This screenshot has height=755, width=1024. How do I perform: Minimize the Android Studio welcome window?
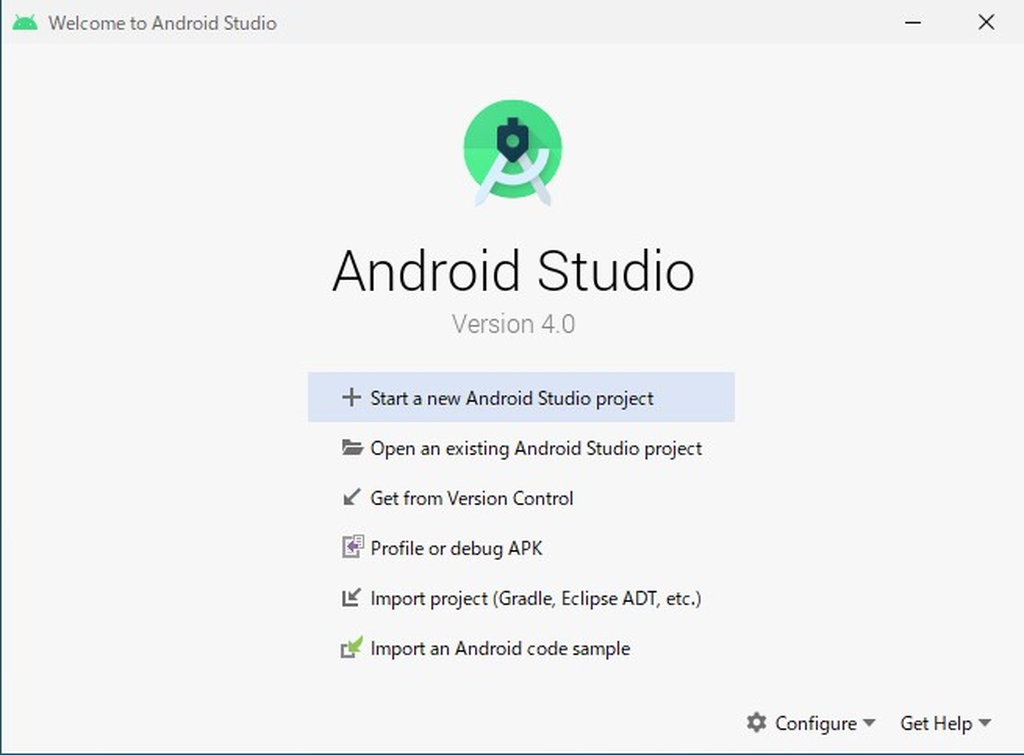tap(912, 21)
